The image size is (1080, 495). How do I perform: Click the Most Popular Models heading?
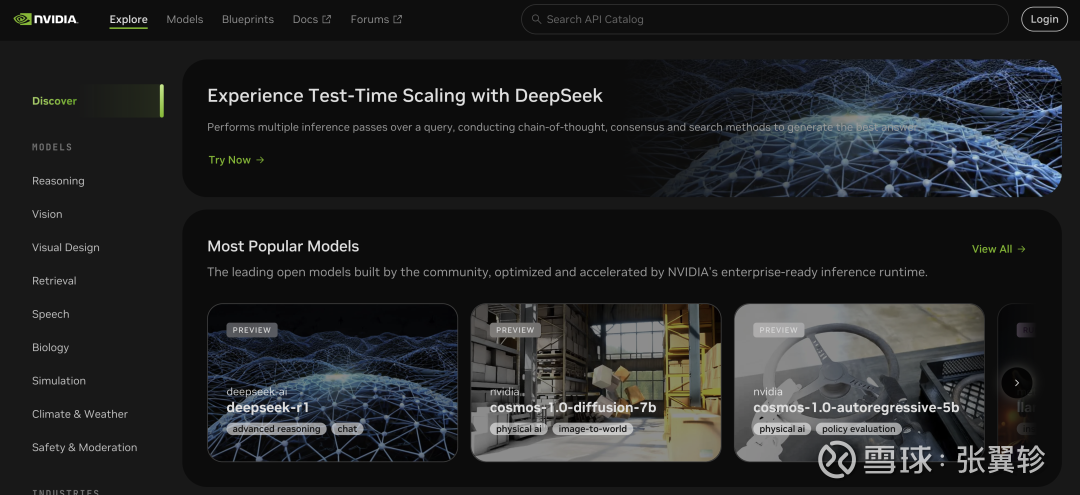283,246
